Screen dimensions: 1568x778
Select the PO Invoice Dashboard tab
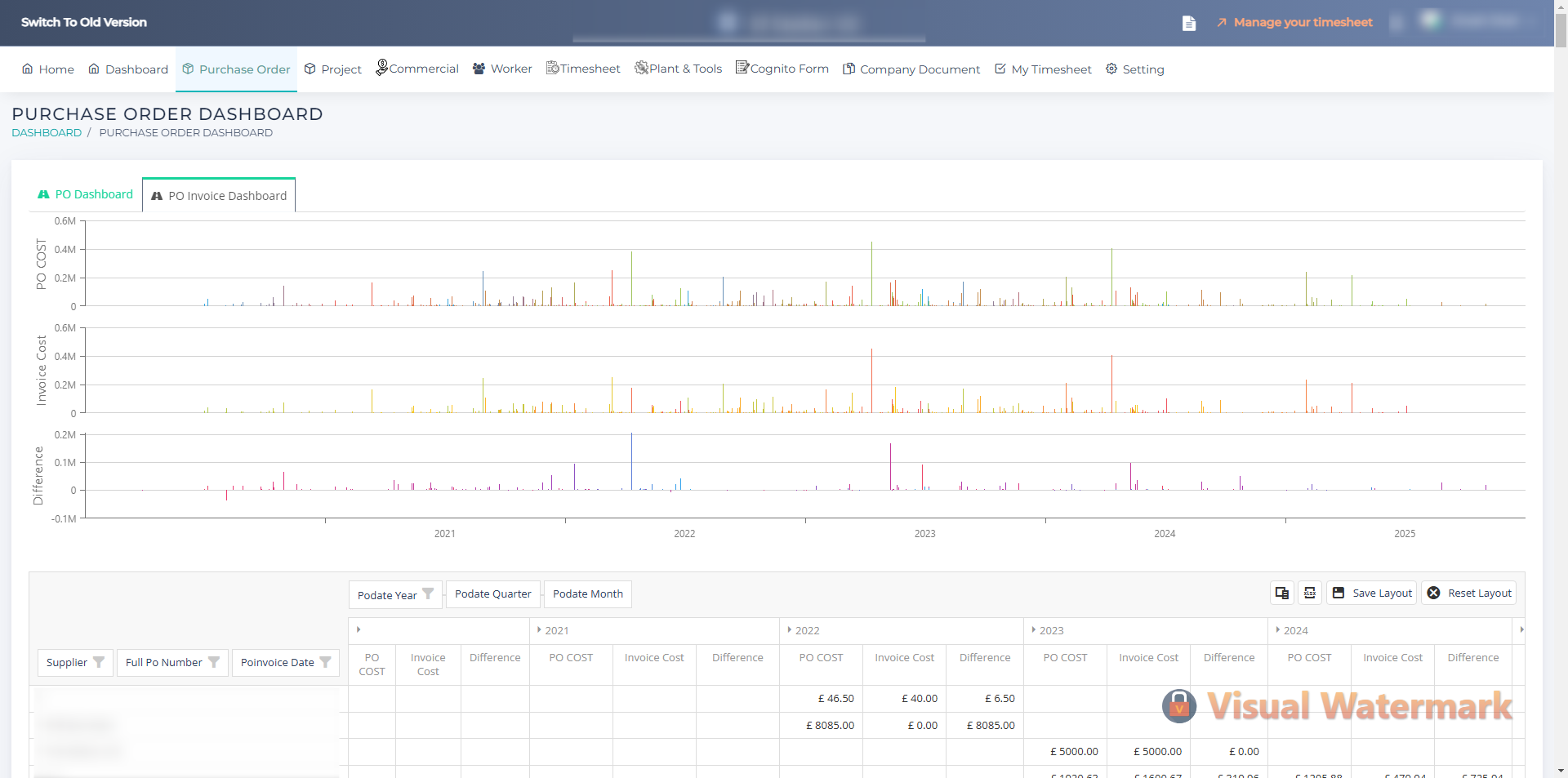(x=219, y=196)
